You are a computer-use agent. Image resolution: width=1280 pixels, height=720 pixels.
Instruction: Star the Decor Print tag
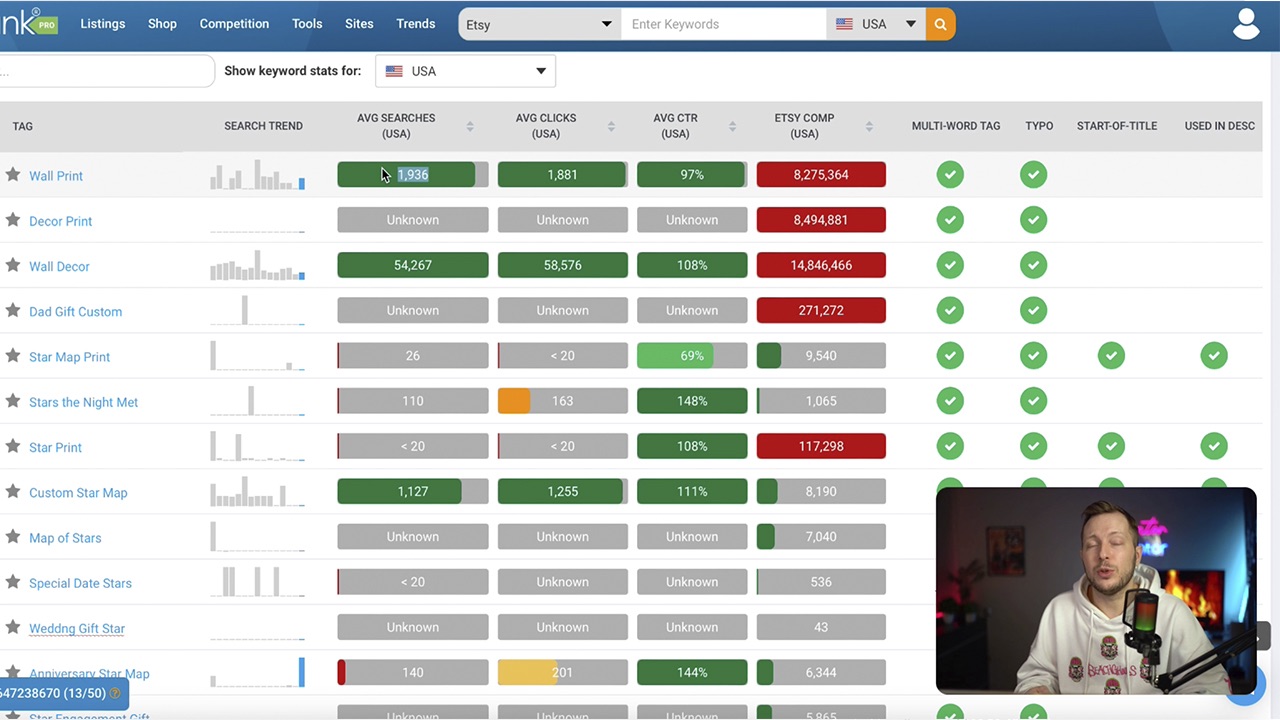click(13, 220)
